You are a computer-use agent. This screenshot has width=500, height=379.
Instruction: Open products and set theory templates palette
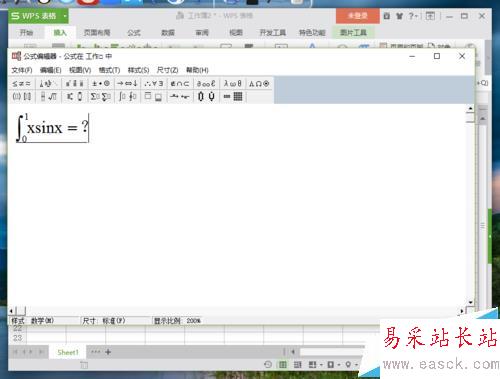coord(206,97)
